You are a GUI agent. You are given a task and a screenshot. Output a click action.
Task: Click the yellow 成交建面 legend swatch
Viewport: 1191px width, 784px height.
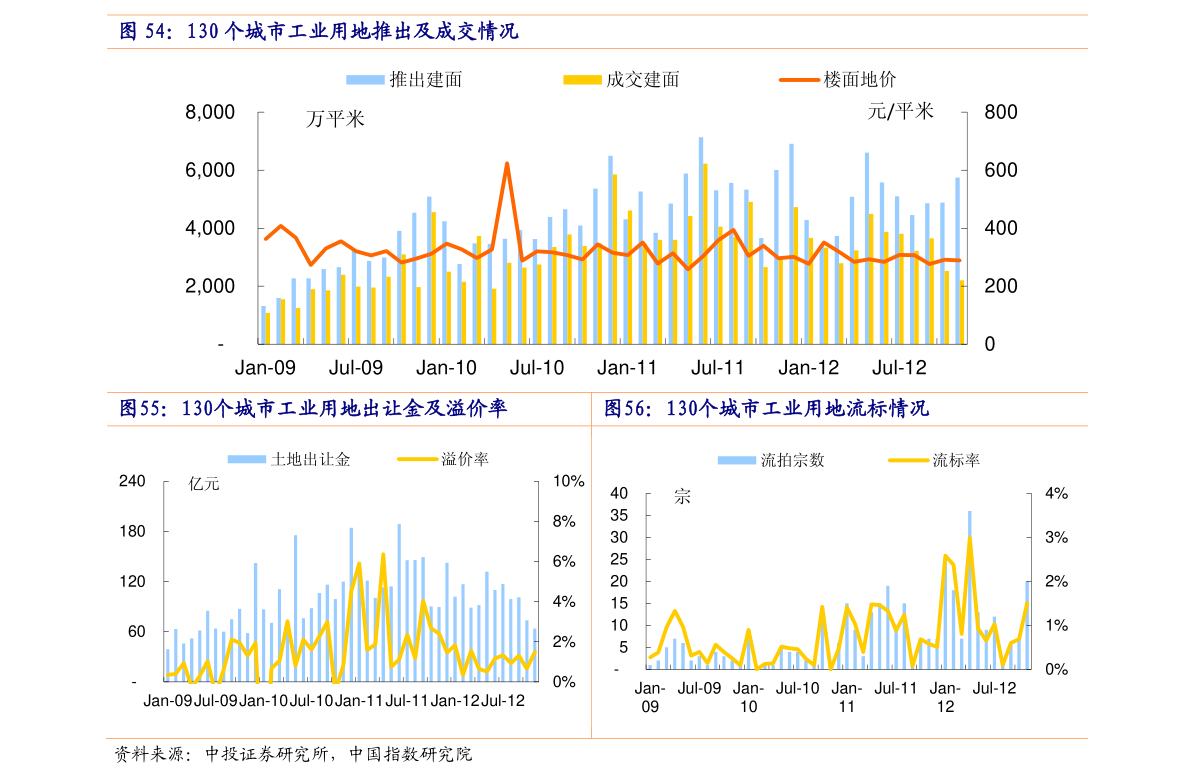pos(582,80)
